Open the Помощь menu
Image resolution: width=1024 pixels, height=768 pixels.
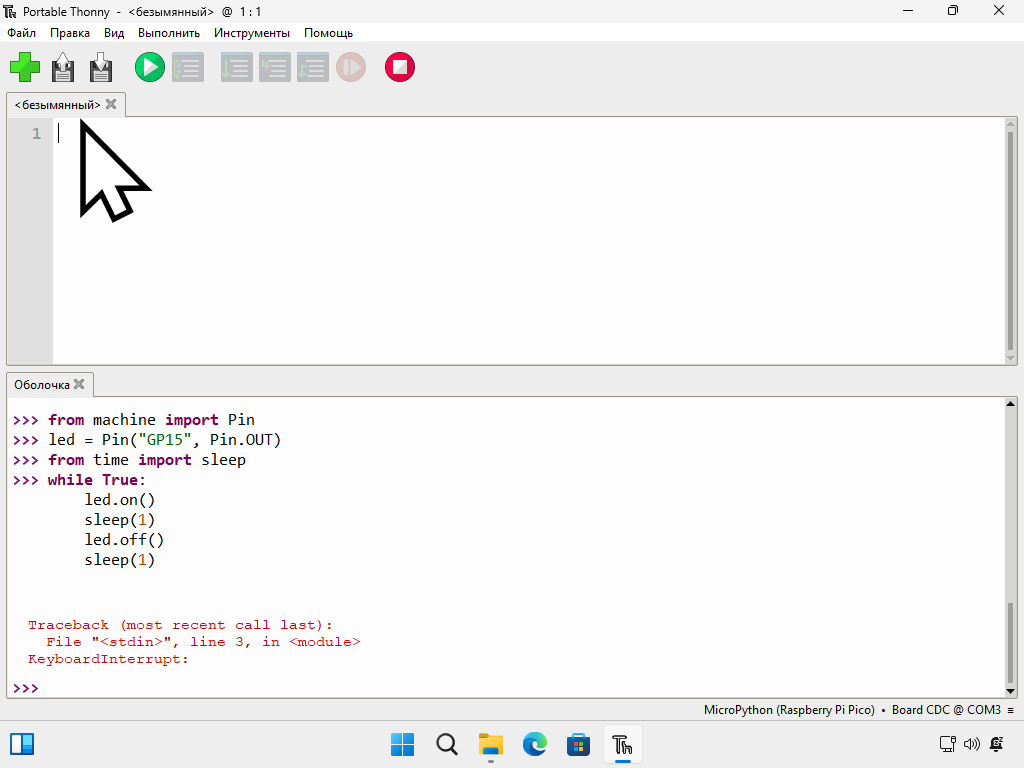click(x=328, y=33)
